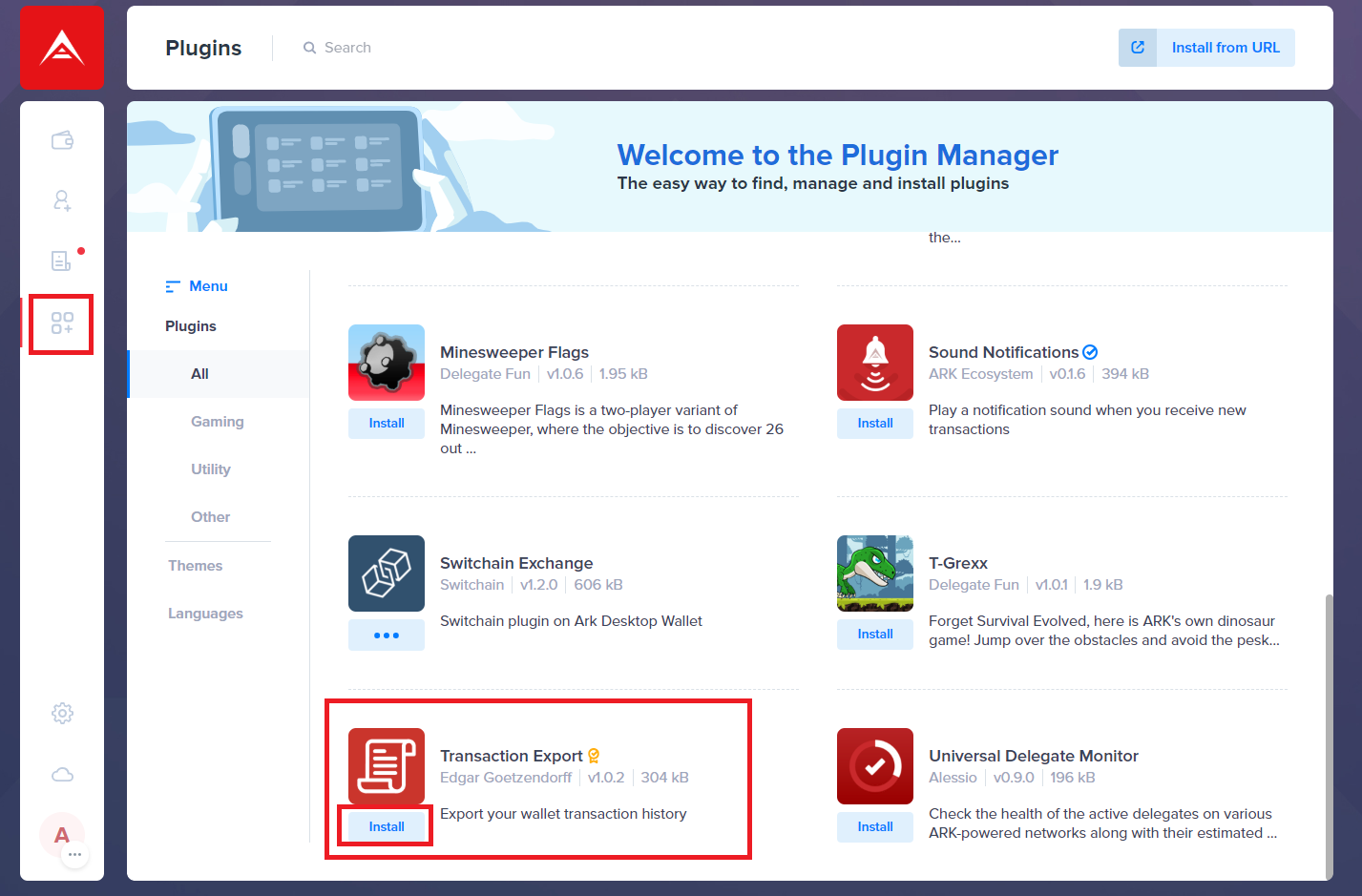Install the Minesweeper Flags plugin
This screenshot has width=1362, height=896.
[387, 424]
